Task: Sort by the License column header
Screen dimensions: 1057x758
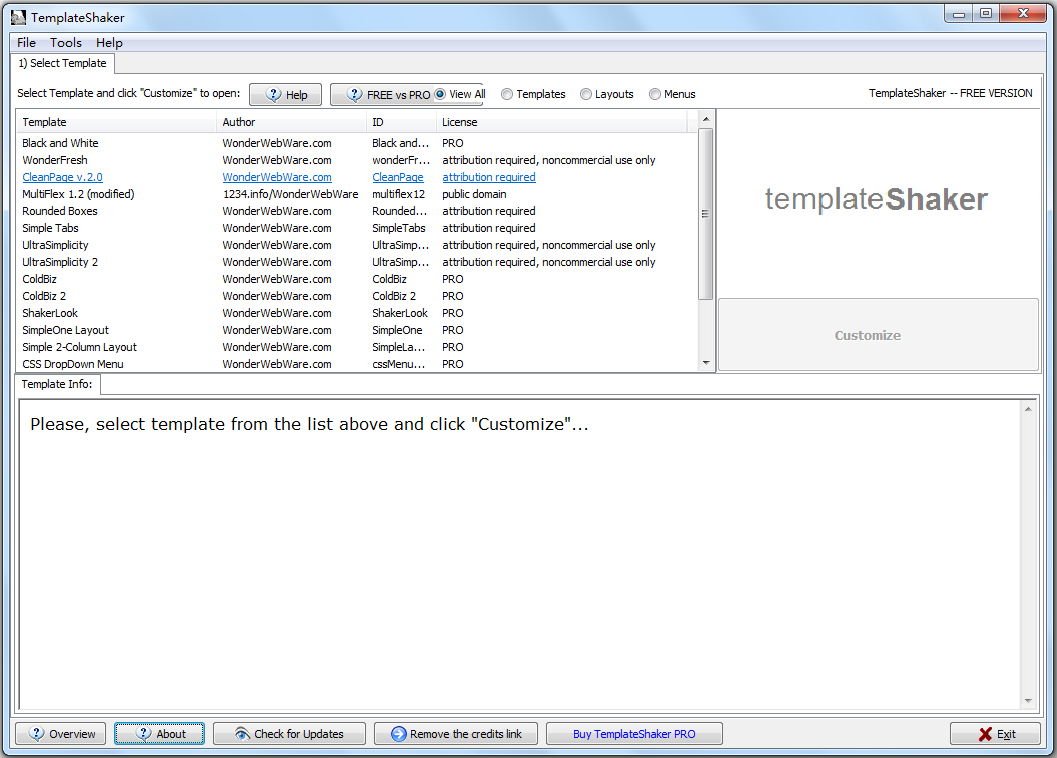Action: [562, 122]
